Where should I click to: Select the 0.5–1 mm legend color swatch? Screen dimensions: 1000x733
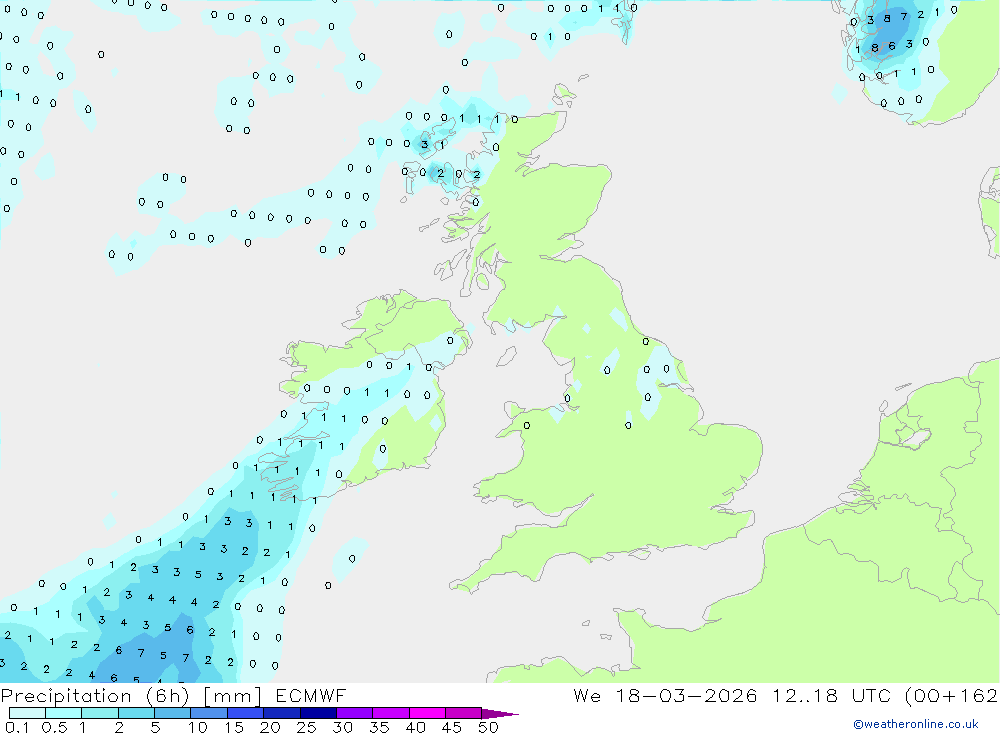(64, 713)
